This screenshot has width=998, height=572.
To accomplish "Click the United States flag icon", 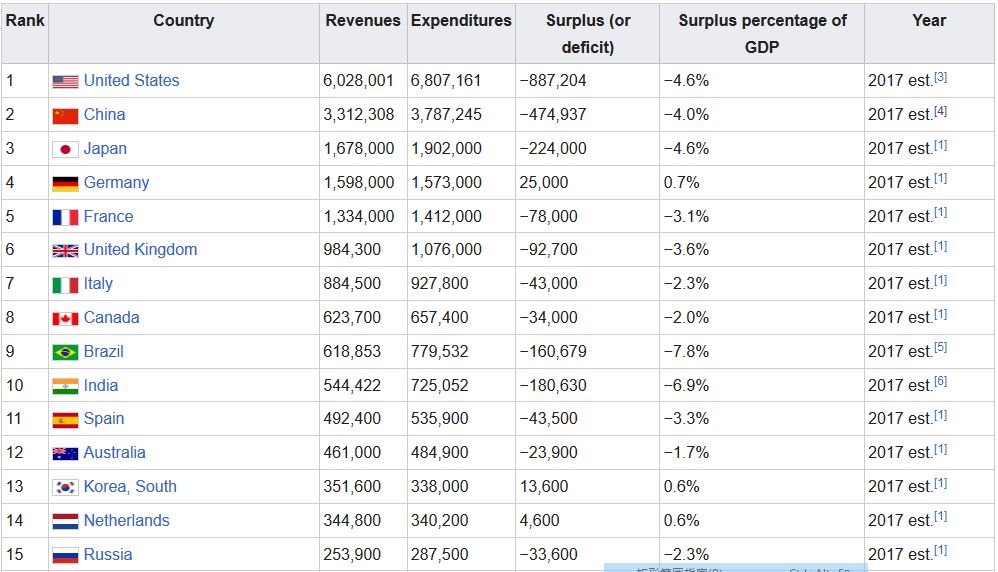I will 65,82.
